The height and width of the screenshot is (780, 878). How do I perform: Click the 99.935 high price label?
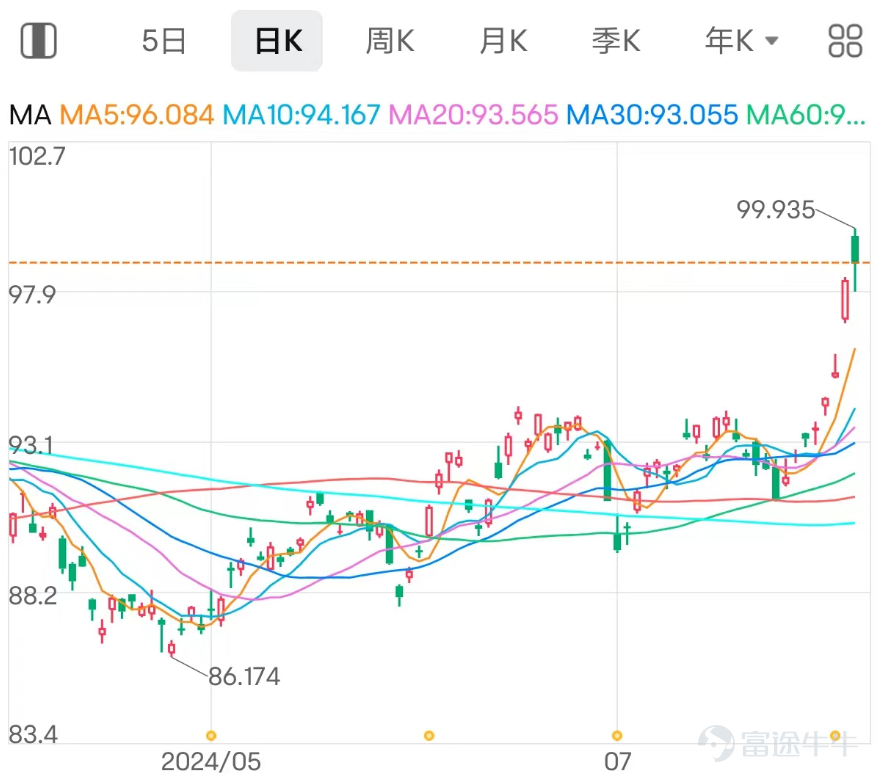[776, 210]
